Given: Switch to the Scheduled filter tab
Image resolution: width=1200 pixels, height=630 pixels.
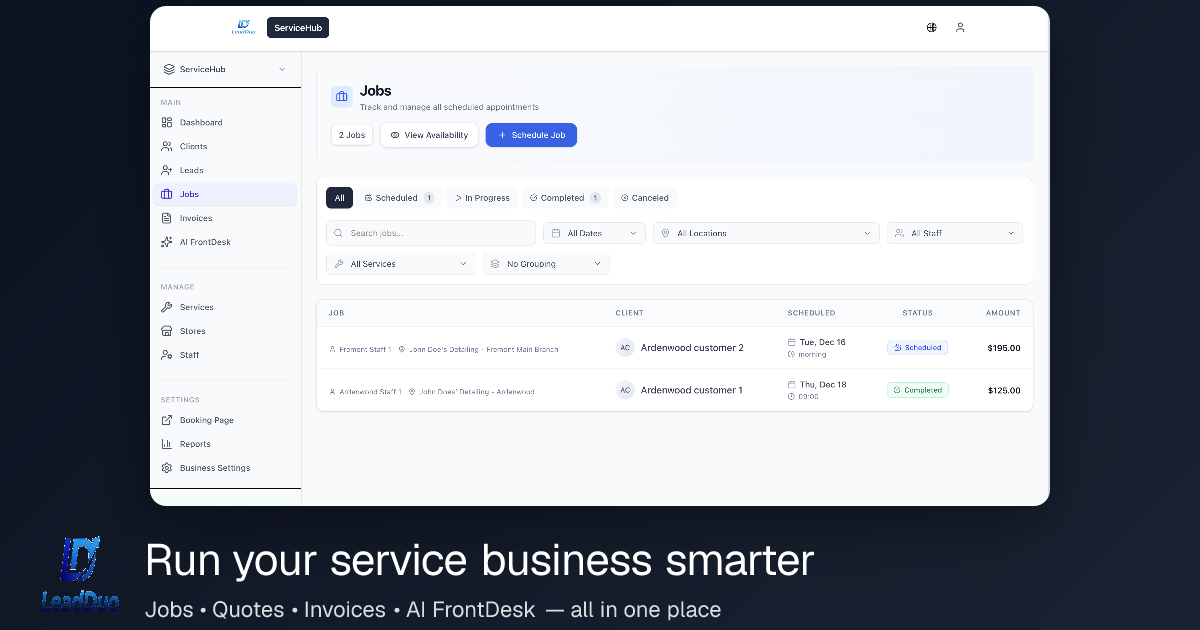Looking at the screenshot, I should point(399,198).
